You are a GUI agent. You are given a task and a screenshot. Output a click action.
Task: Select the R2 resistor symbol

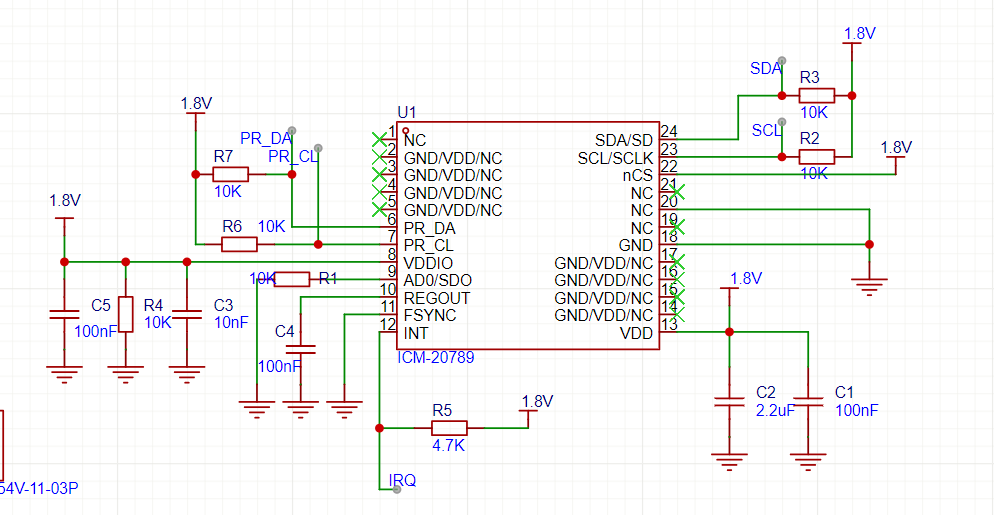(816, 157)
